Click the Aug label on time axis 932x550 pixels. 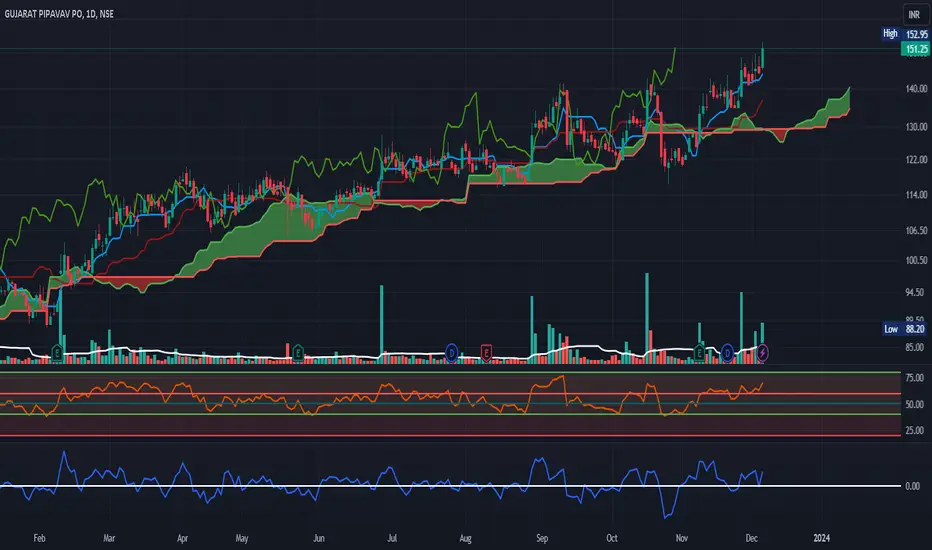465,538
